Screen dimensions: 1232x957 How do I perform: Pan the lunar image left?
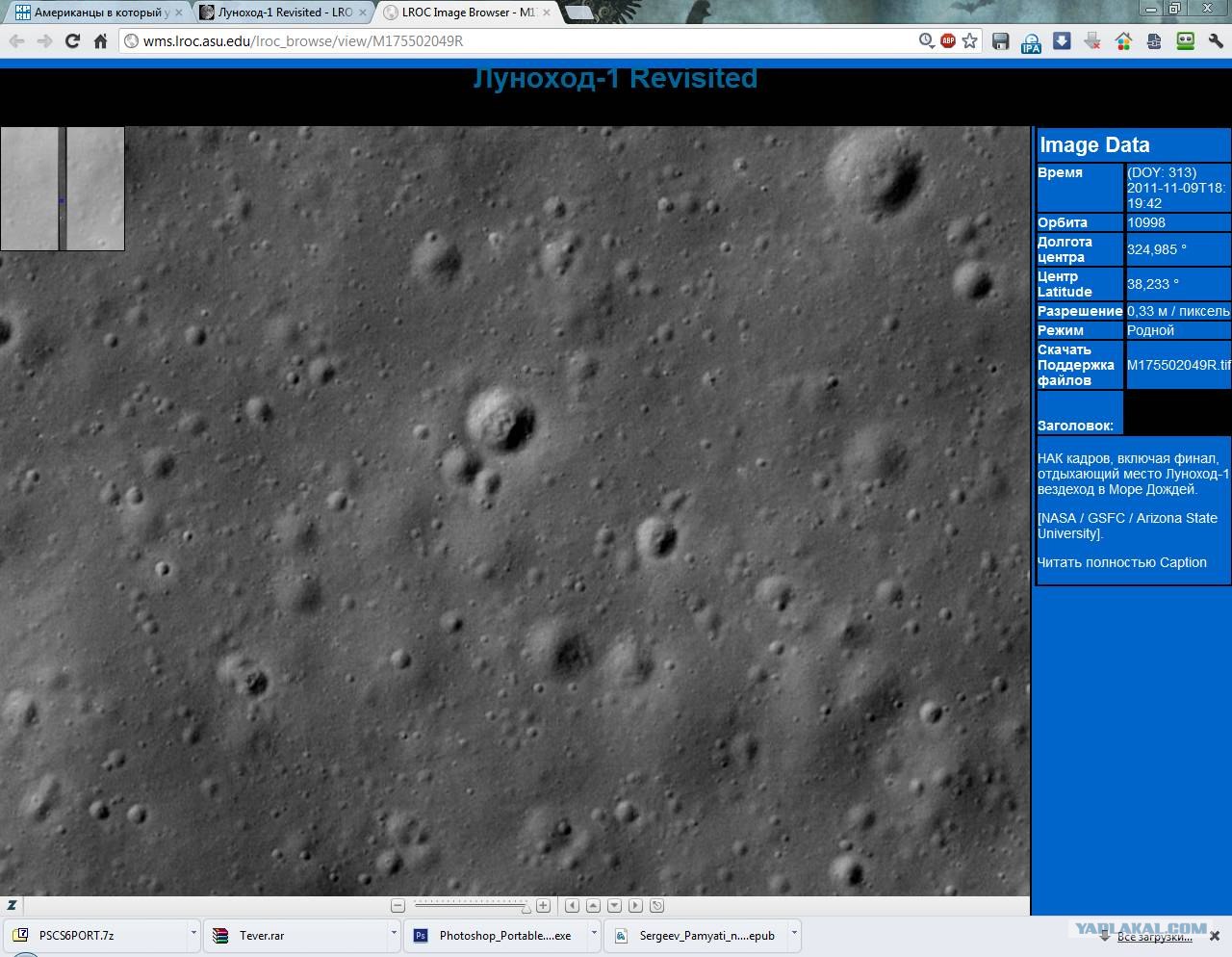pos(572,906)
